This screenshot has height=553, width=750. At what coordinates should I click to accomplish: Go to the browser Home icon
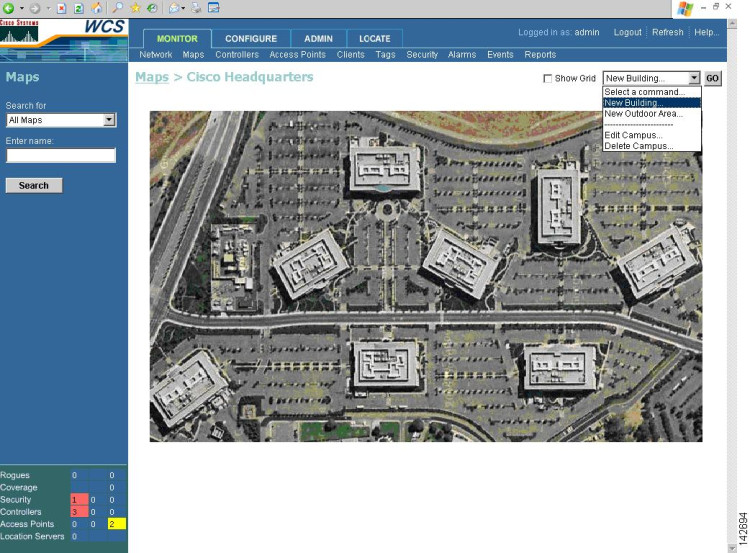pos(97,8)
